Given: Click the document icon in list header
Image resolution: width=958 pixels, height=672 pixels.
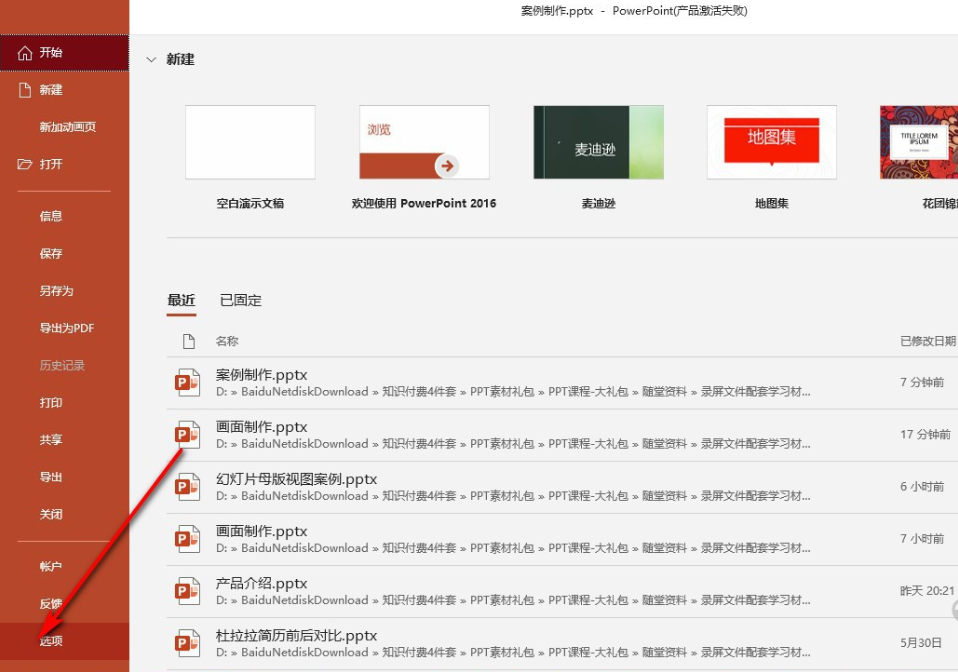Looking at the screenshot, I should coord(189,341).
